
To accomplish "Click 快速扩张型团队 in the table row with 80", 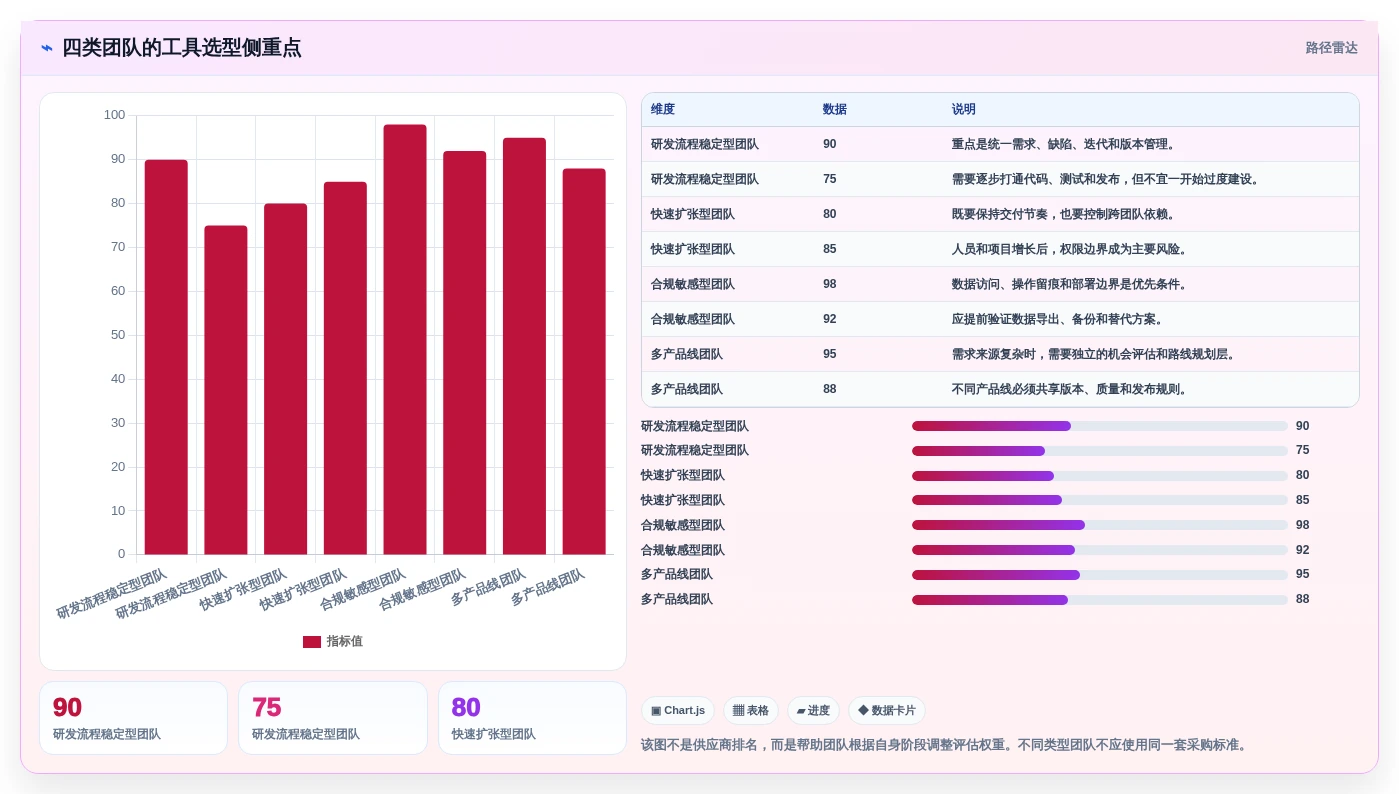I will pos(693,214).
